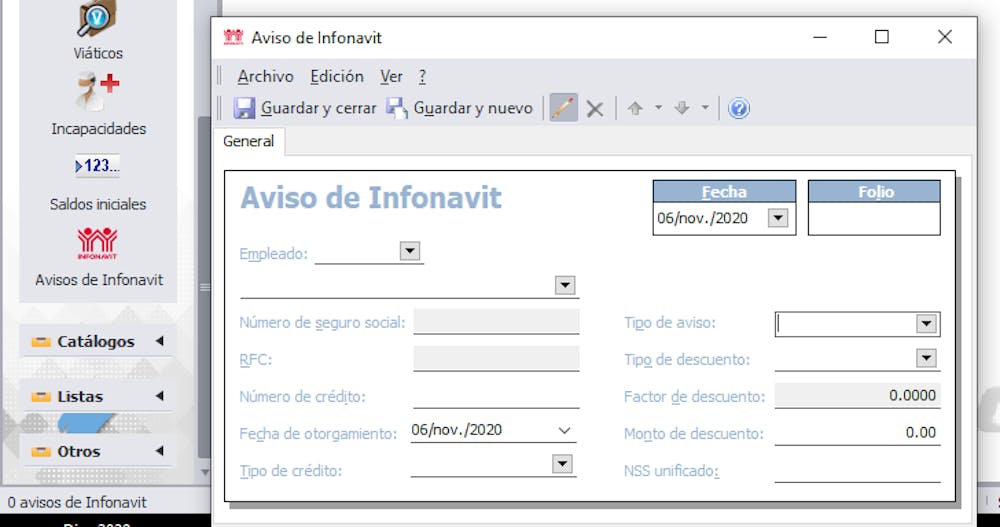Open the blue help question icon

coord(739,108)
